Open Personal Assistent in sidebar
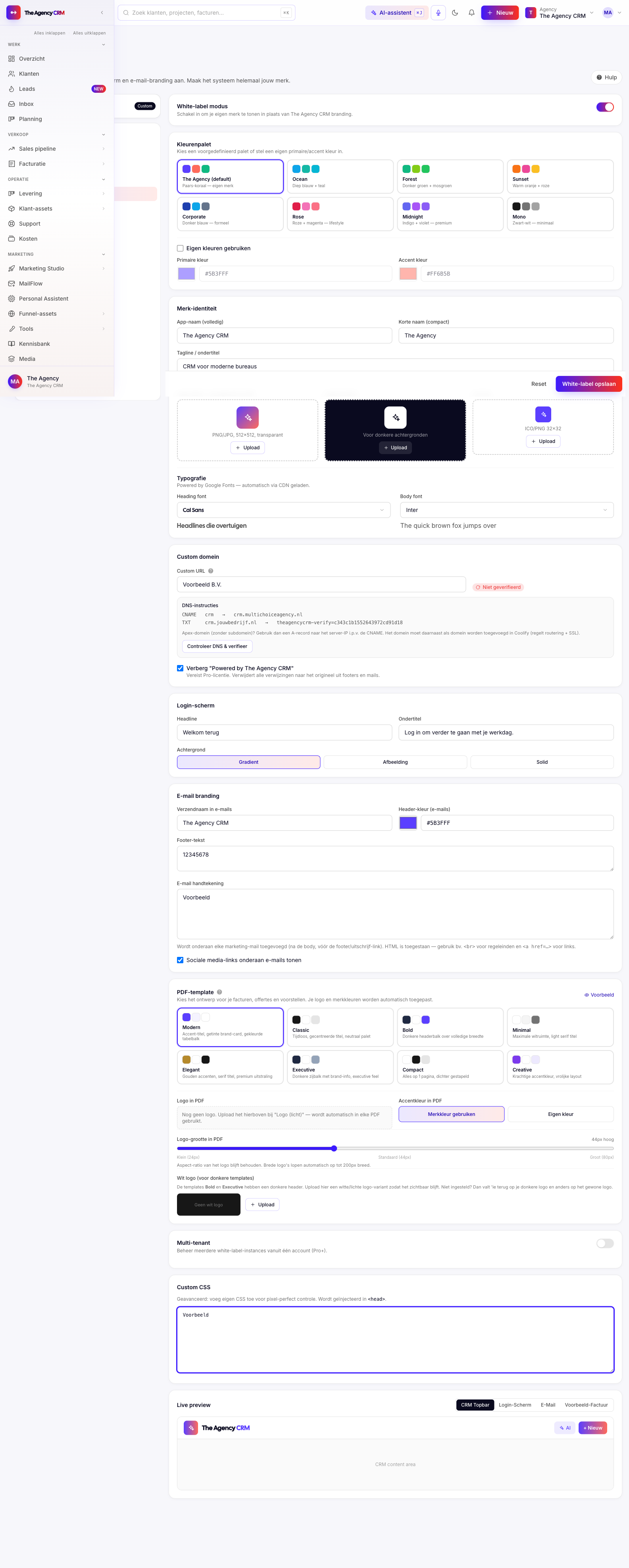Image resolution: width=629 pixels, height=1568 pixels. point(57,299)
